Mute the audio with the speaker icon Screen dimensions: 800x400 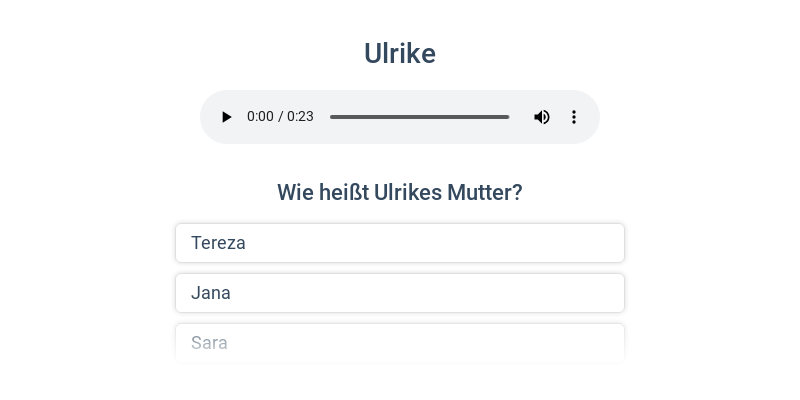[542, 117]
